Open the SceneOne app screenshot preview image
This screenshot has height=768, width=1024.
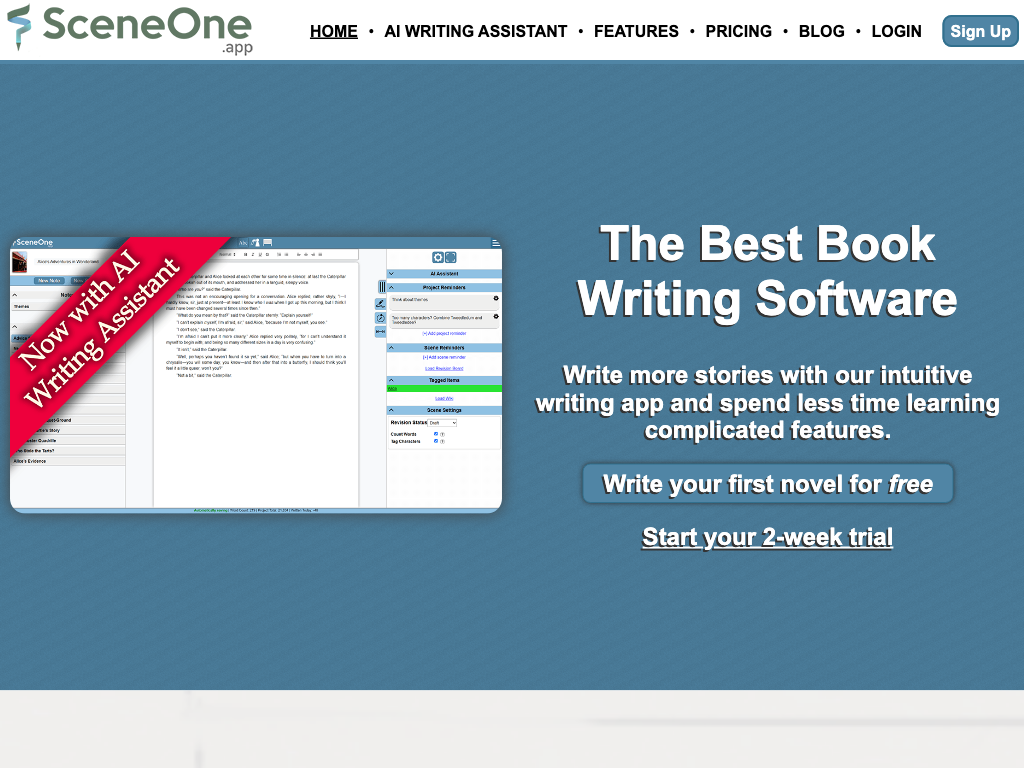pyautogui.click(x=256, y=375)
